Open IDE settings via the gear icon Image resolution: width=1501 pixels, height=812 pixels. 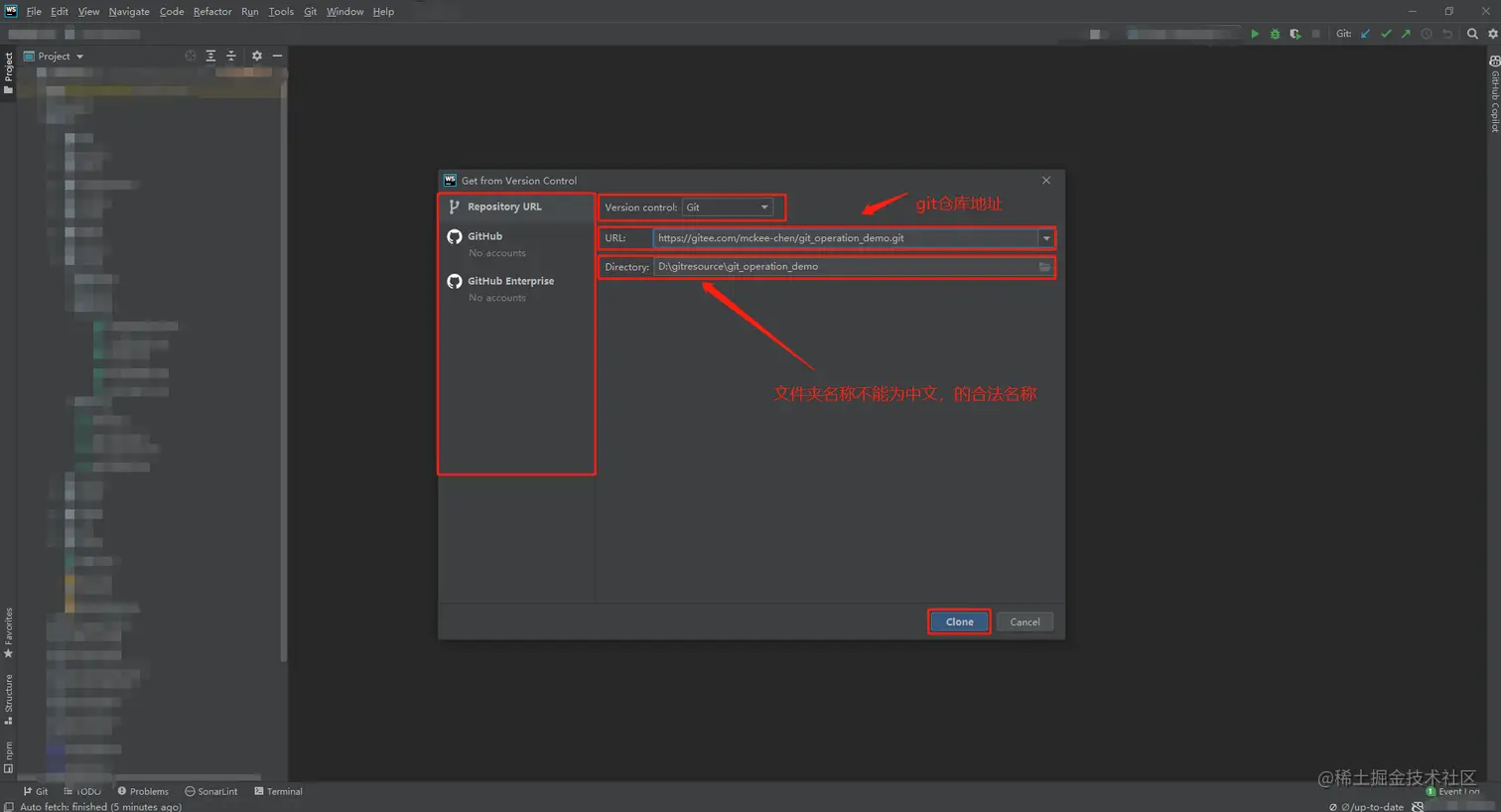click(x=1493, y=34)
